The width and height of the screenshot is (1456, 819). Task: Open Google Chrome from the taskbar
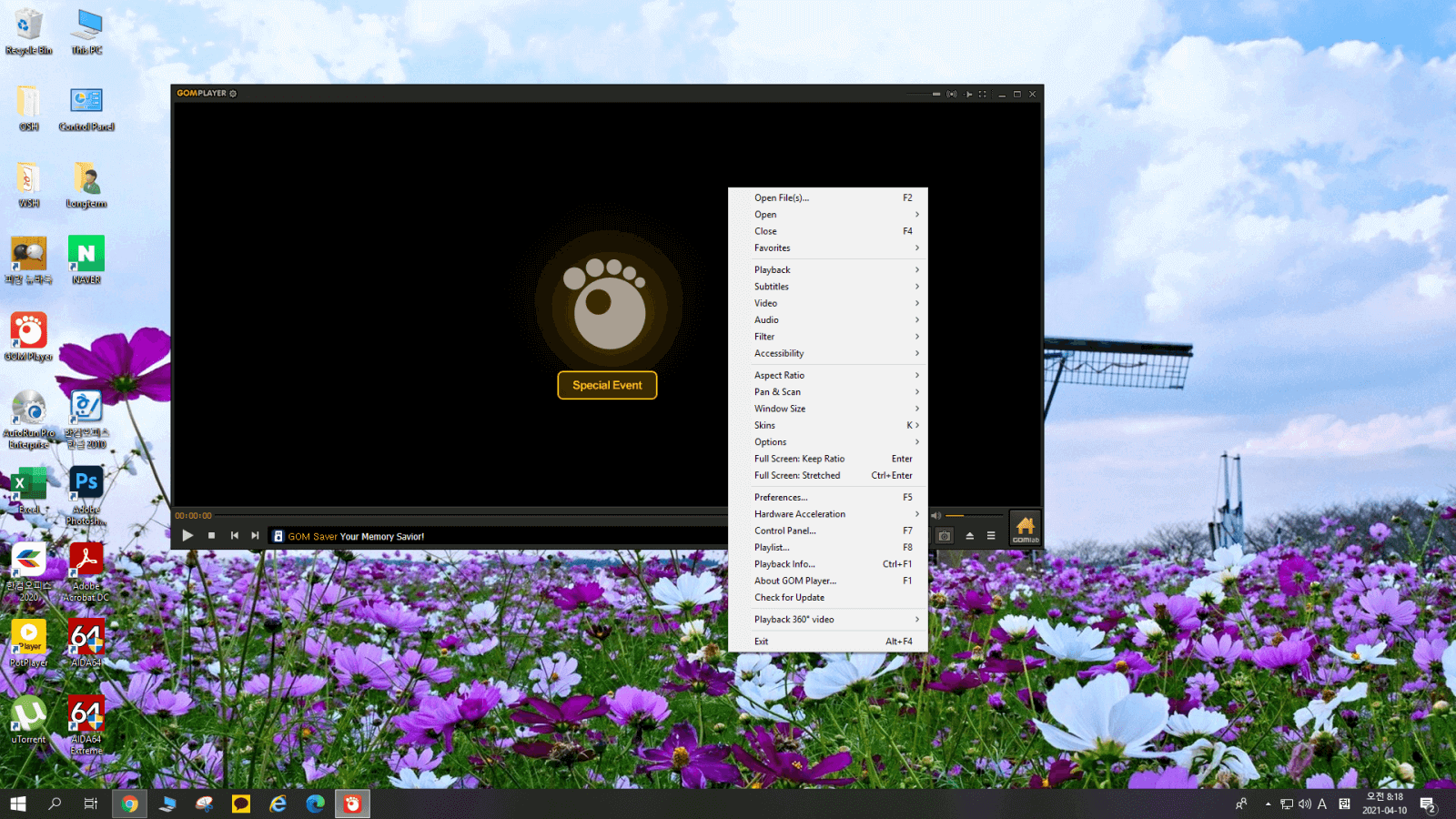pos(129,804)
